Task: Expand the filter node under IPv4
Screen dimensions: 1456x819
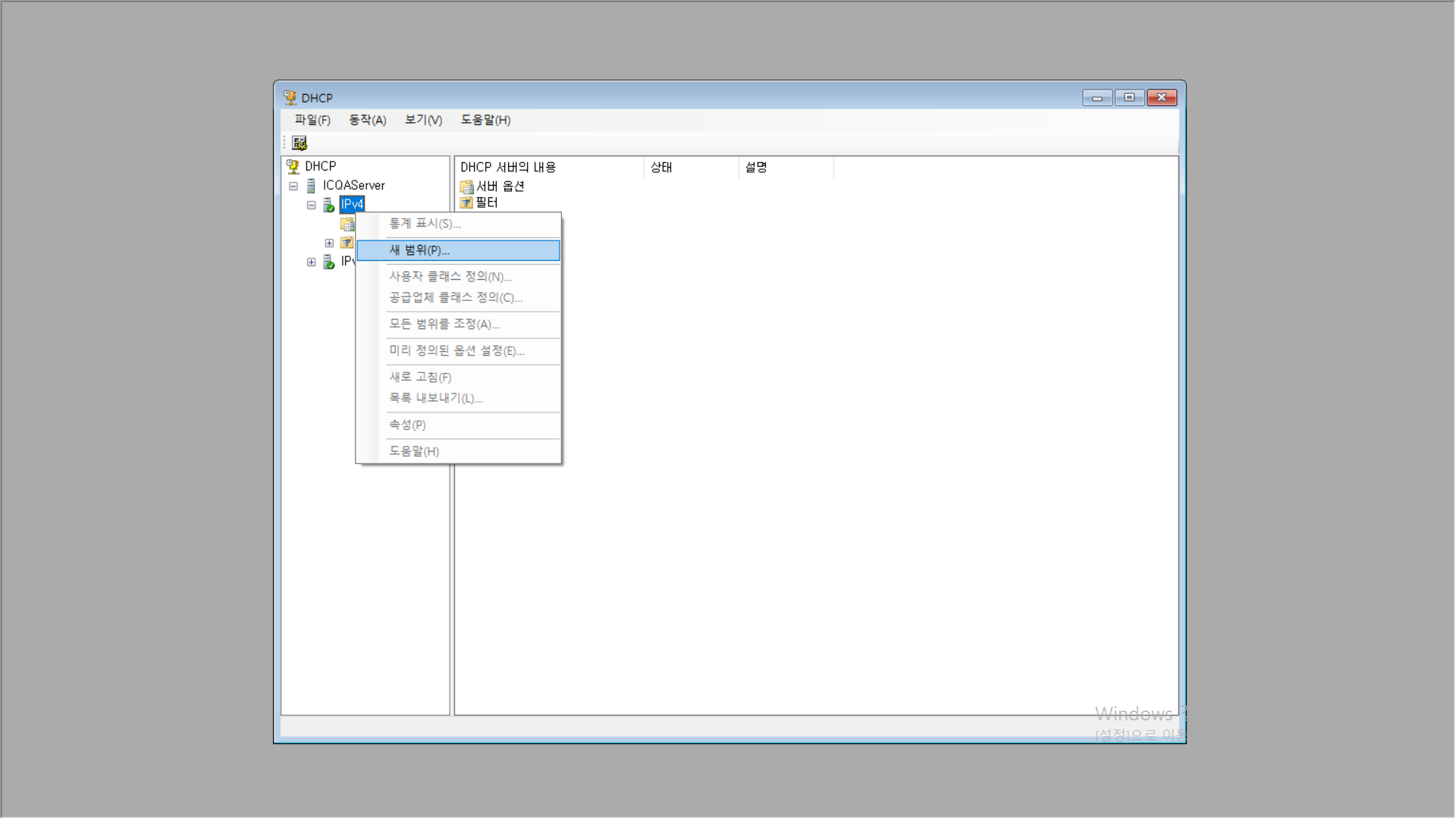Action: [x=329, y=243]
